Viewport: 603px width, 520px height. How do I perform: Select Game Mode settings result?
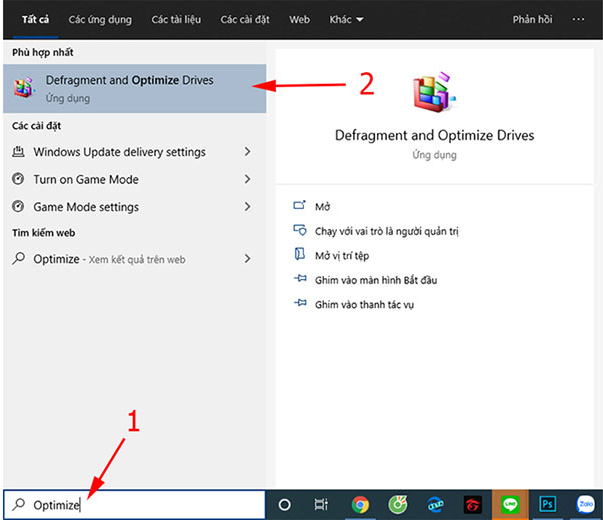click(135, 207)
